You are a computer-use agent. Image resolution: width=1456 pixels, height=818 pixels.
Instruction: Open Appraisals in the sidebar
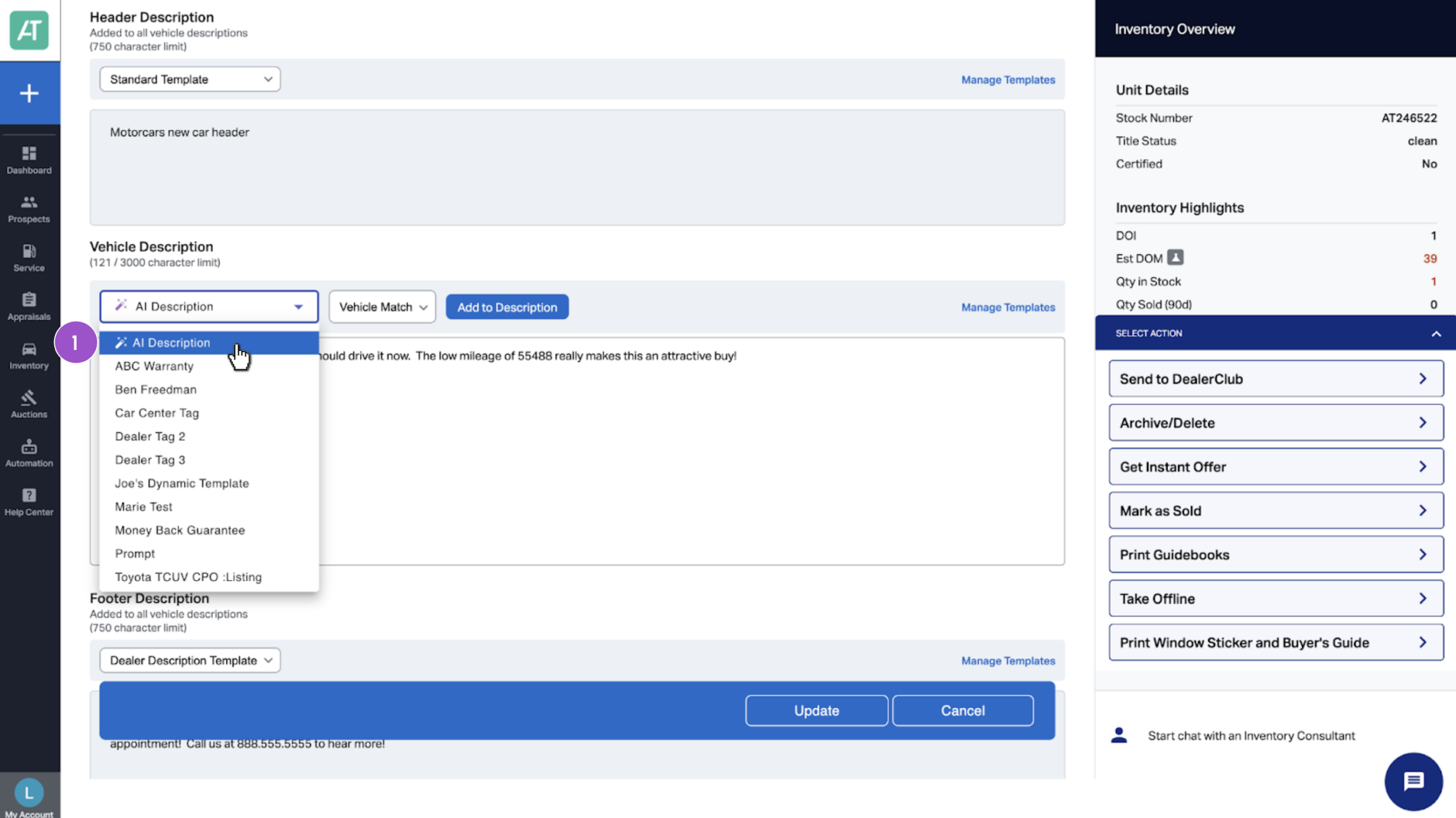[29, 307]
